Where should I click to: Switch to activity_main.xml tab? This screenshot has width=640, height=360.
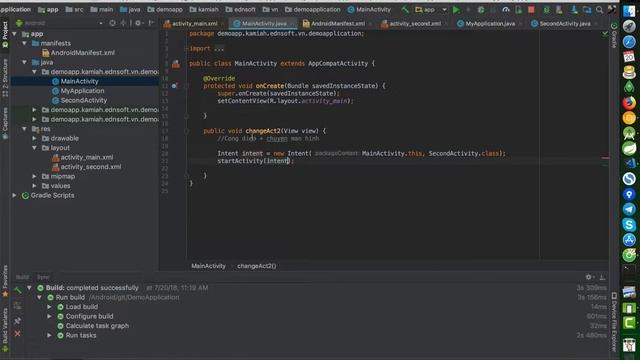coord(194,24)
